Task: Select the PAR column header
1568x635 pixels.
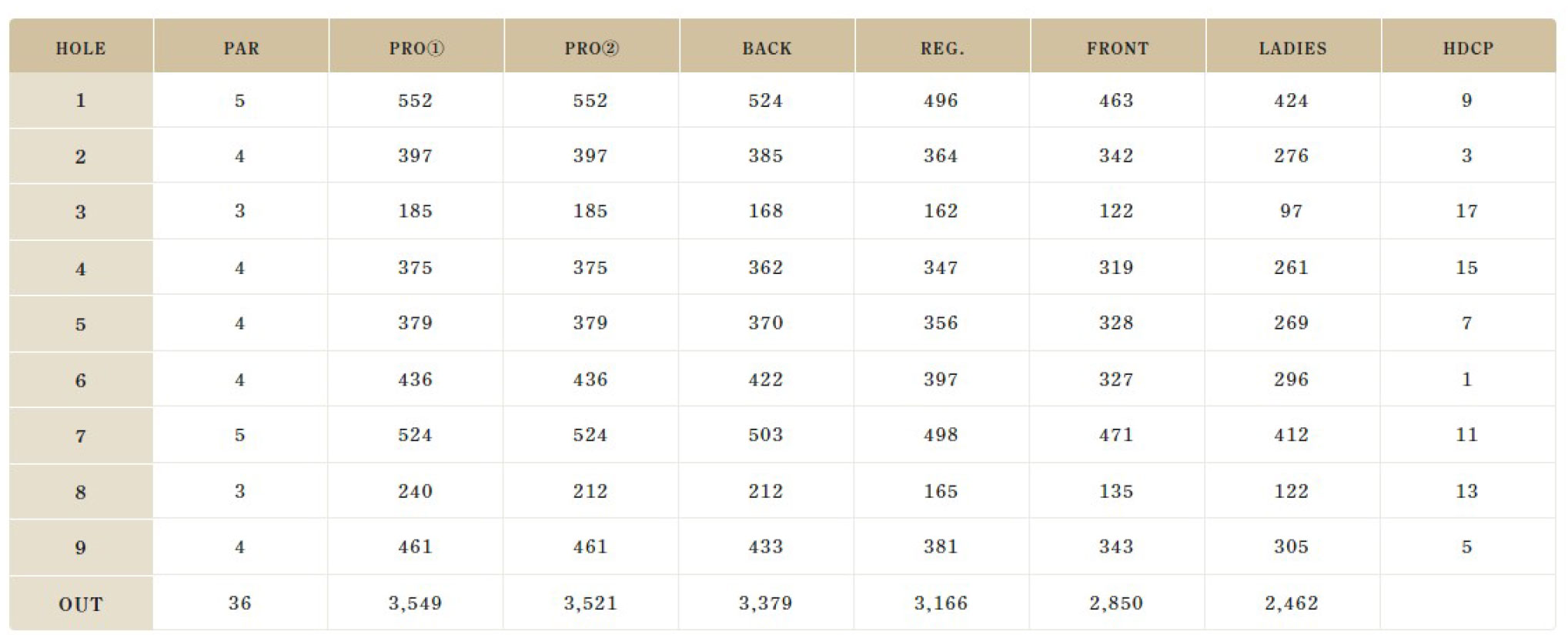Action: click(241, 46)
